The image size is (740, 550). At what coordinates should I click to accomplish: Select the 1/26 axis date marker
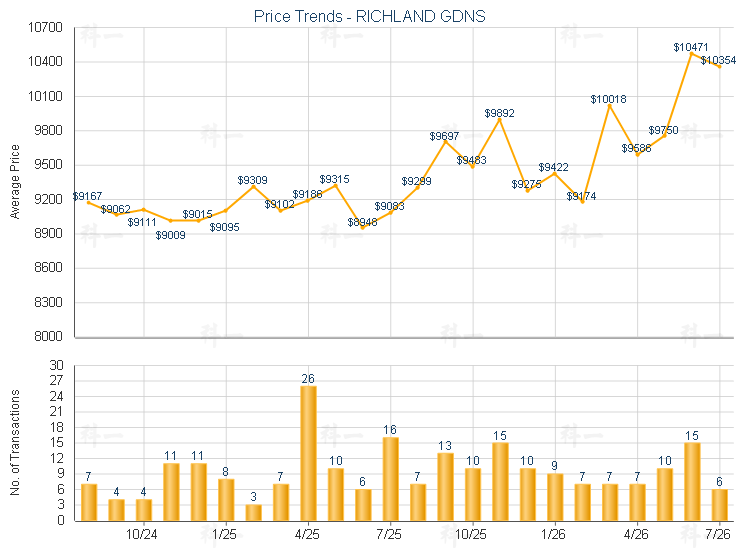click(x=553, y=534)
